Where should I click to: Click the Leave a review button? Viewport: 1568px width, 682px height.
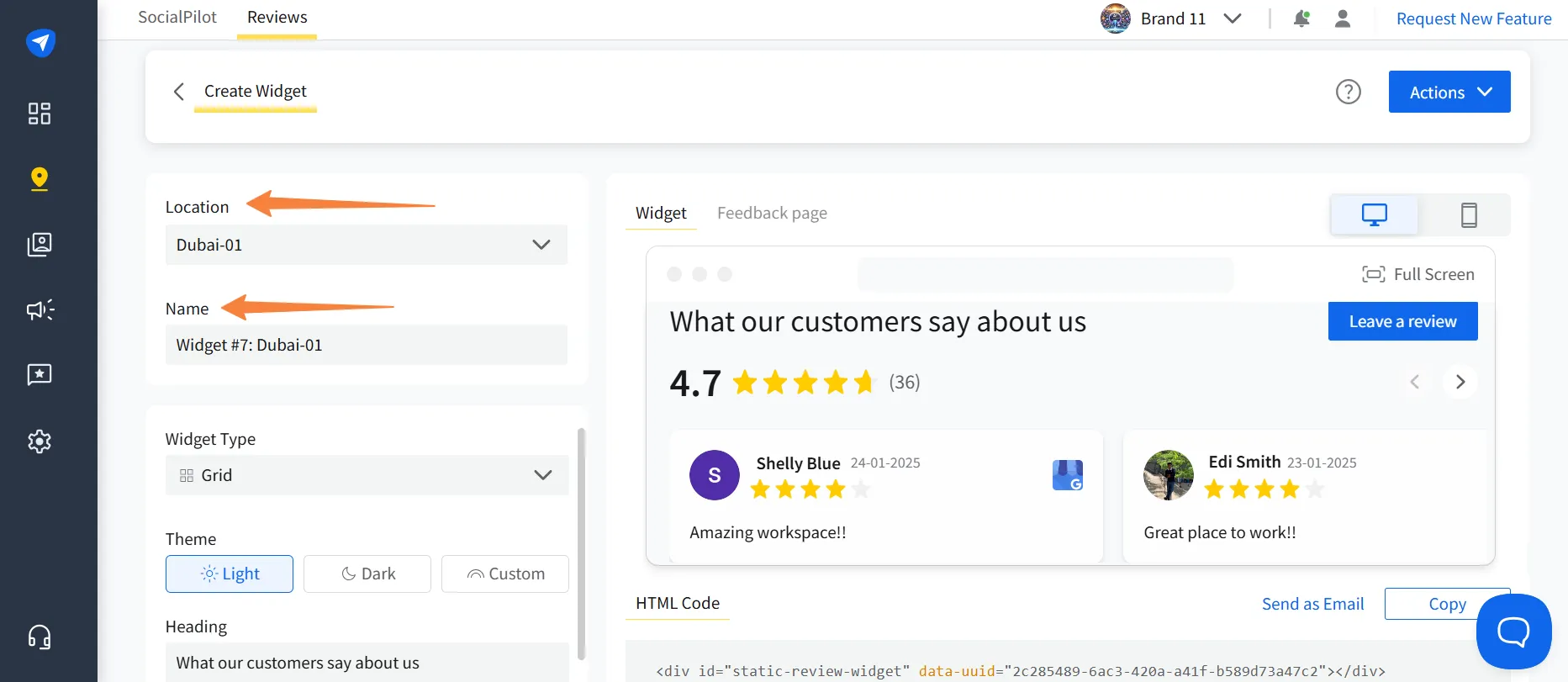point(1402,321)
